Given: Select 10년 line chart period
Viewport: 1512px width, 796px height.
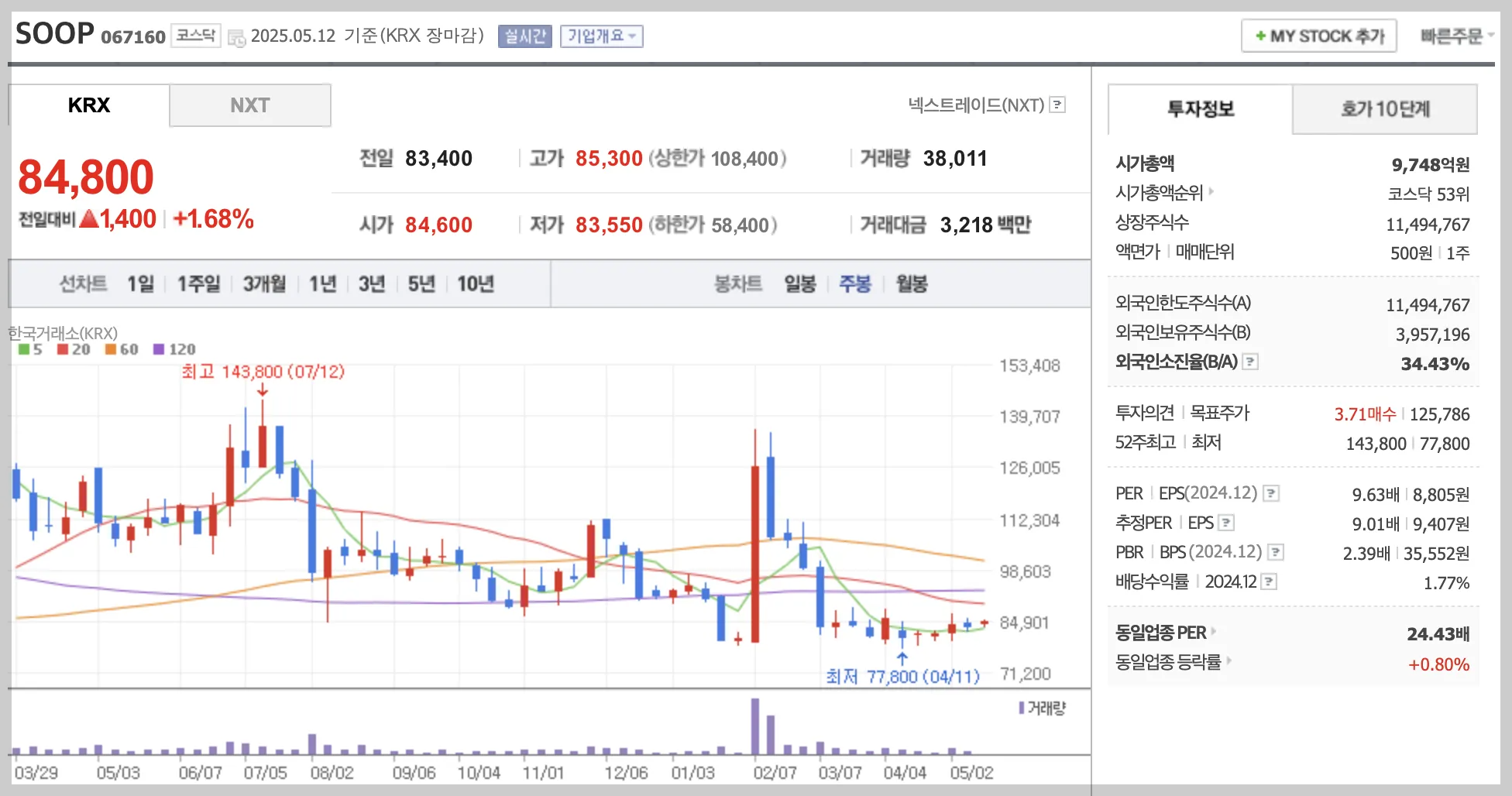Looking at the screenshot, I should (476, 284).
